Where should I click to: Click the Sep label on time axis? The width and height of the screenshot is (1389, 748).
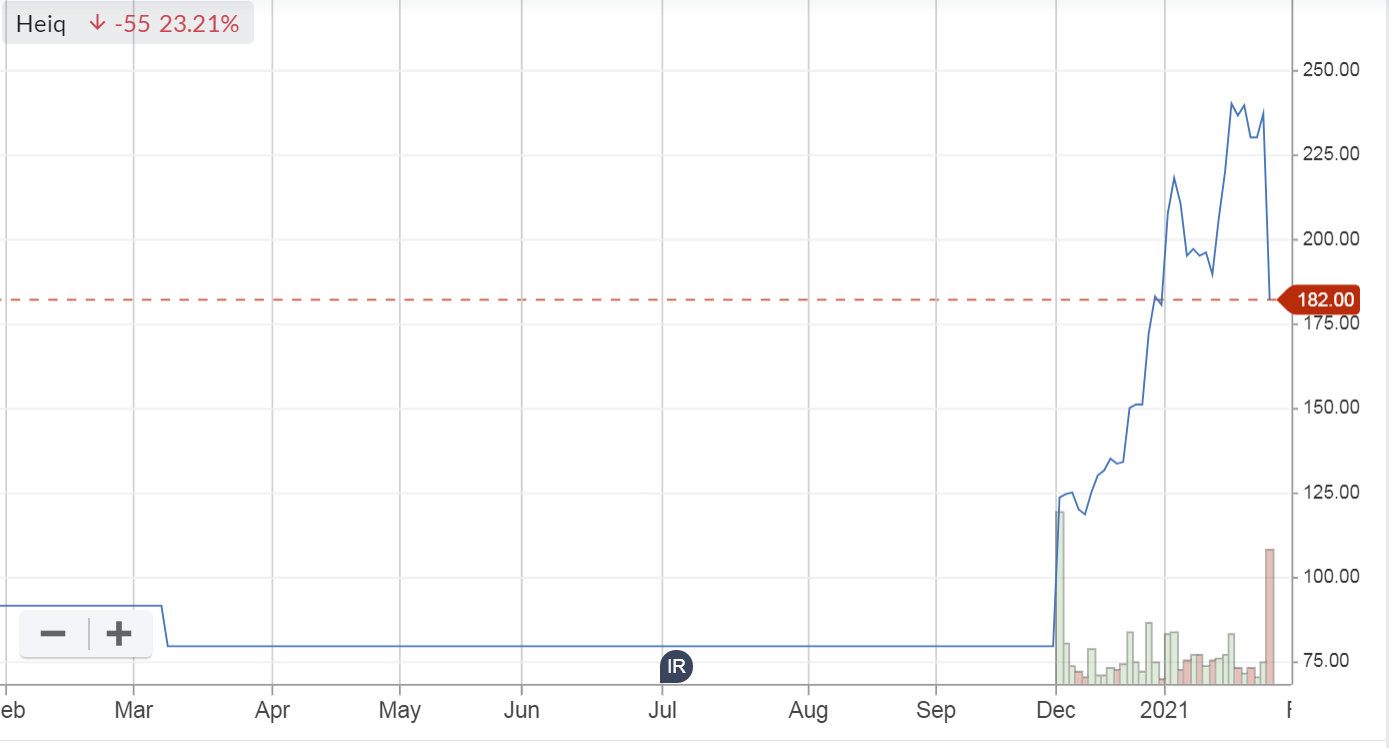coord(936,711)
